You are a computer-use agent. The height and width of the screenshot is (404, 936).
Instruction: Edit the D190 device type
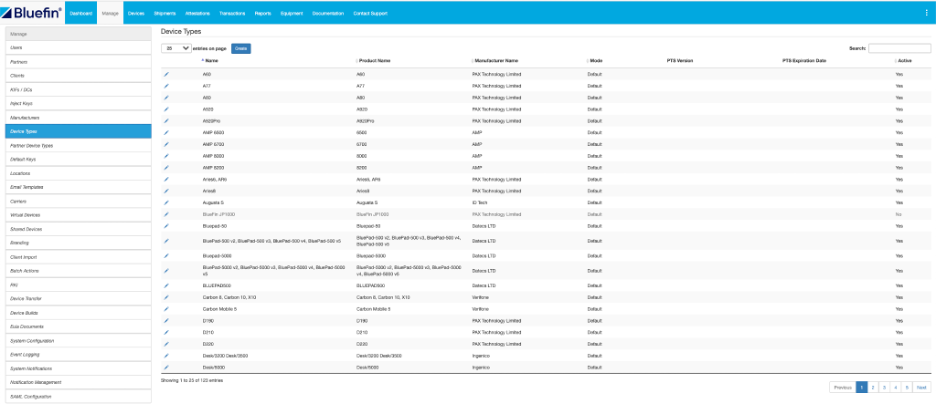pyautogui.click(x=167, y=321)
